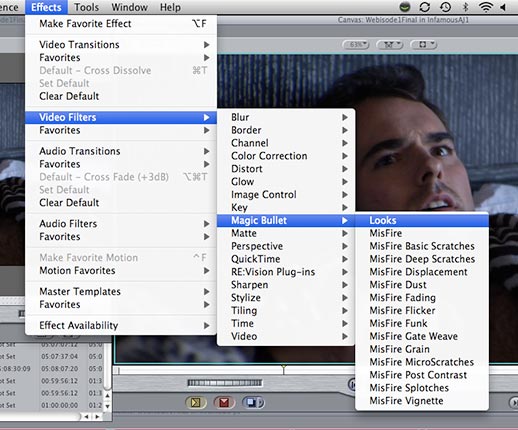Open the Help menu
The height and width of the screenshot is (430, 518).
pyautogui.click(x=170, y=7)
